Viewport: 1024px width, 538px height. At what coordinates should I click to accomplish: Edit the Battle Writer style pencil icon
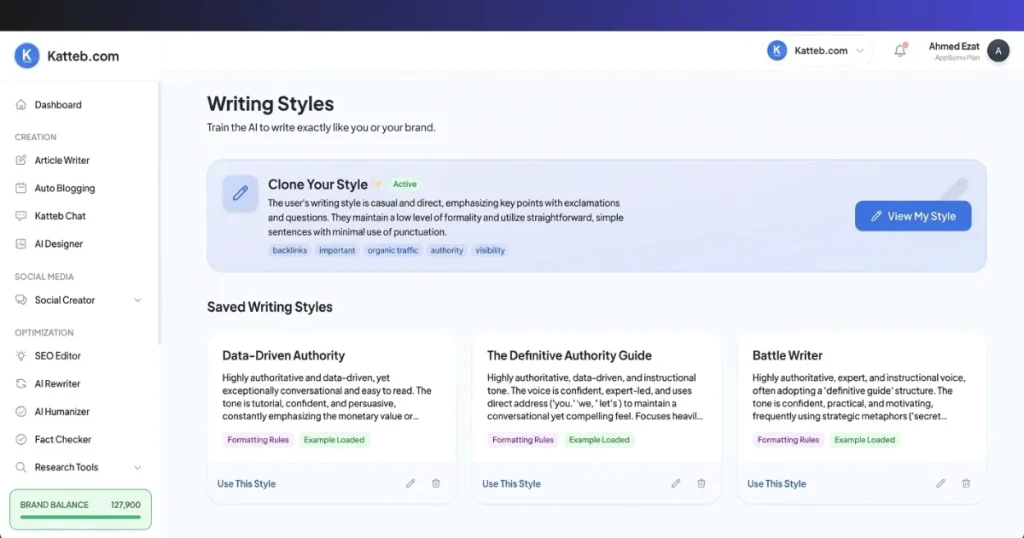coord(940,484)
